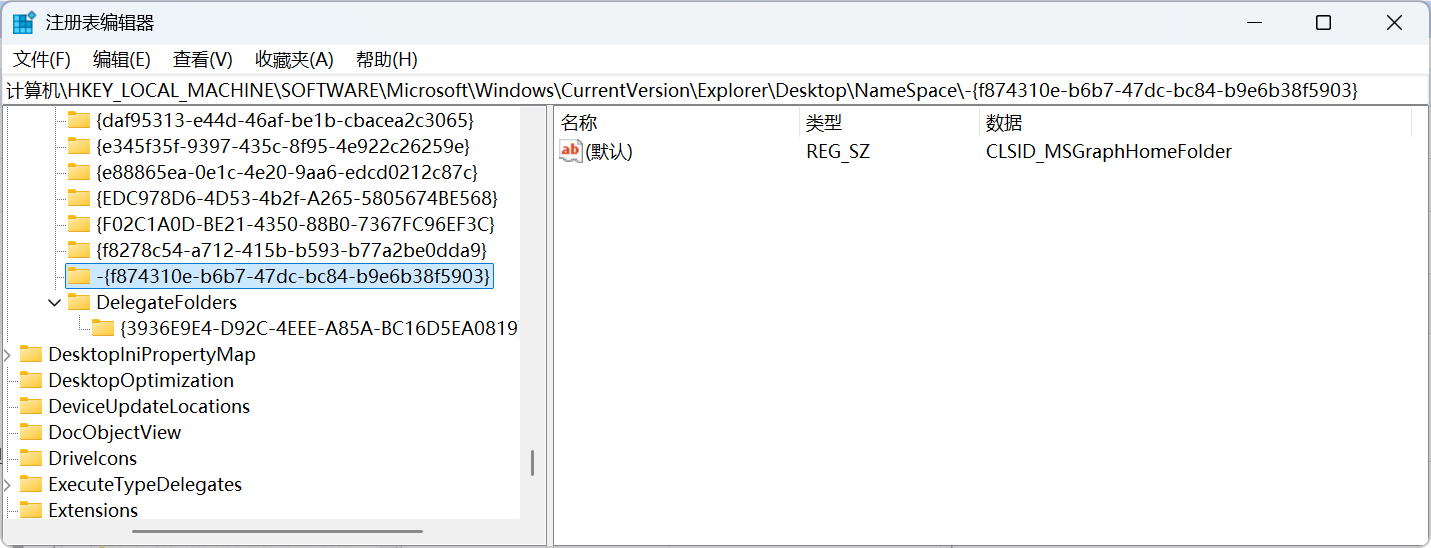Open the 文件(F) menu
This screenshot has width=1431, height=548.
pyautogui.click(x=42, y=59)
